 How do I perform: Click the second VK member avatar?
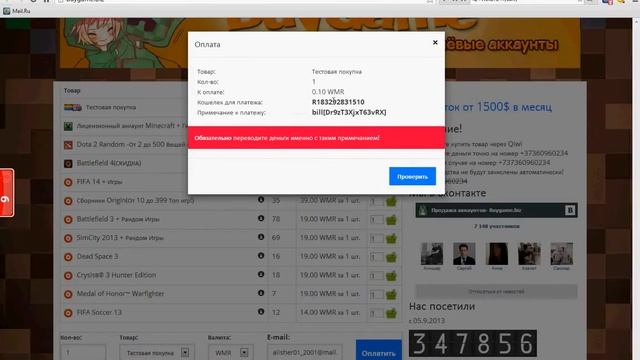coord(464,254)
